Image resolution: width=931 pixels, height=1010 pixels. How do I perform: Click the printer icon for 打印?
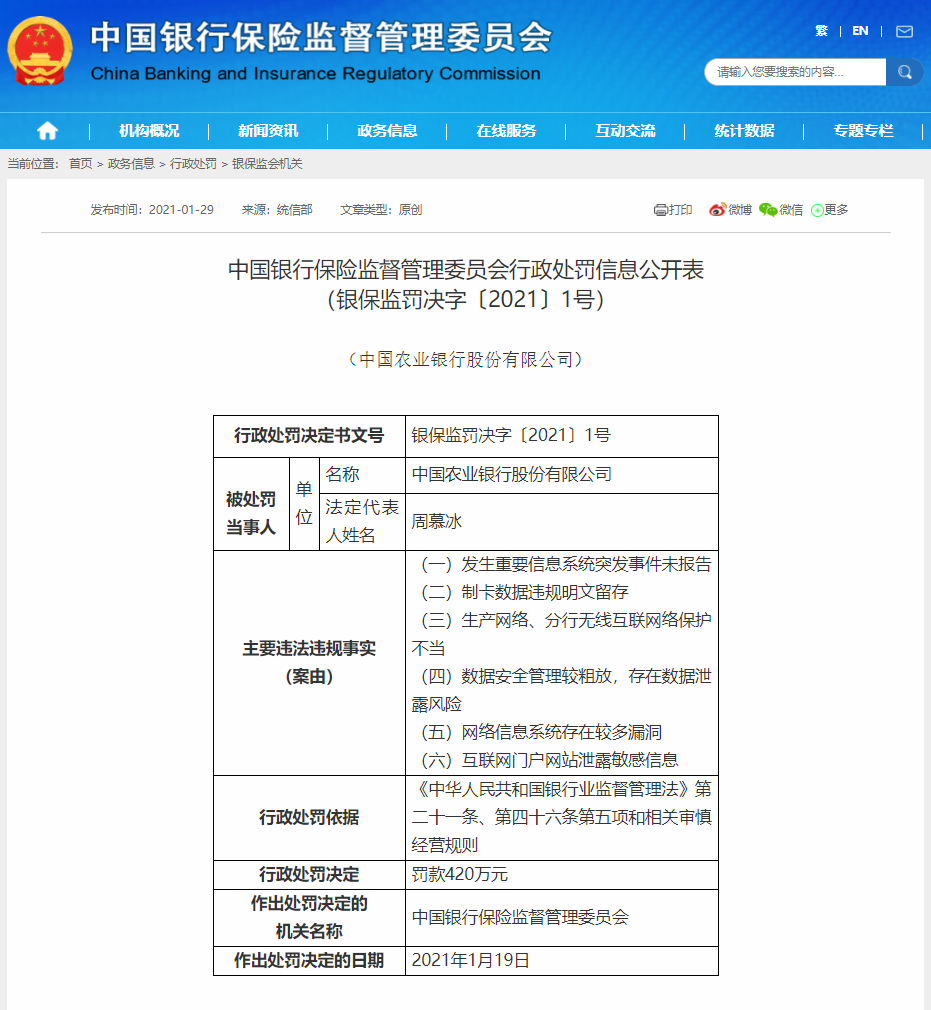tap(660, 210)
